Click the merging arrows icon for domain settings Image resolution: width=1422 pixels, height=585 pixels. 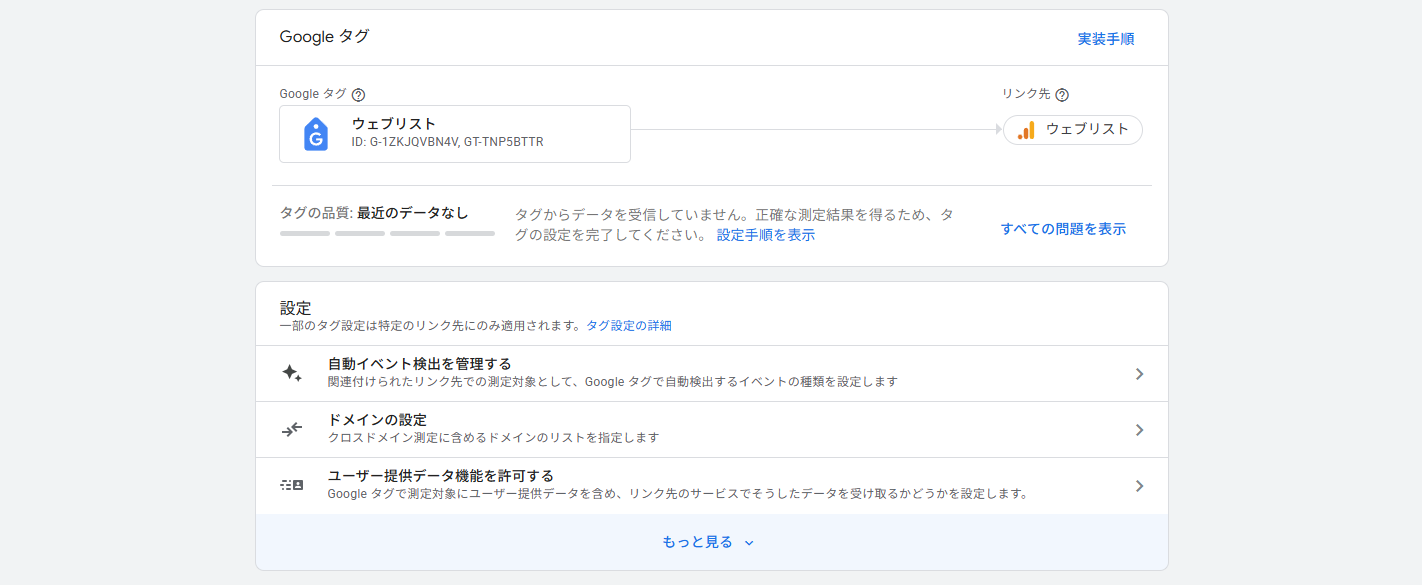click(x=291, y=430)
